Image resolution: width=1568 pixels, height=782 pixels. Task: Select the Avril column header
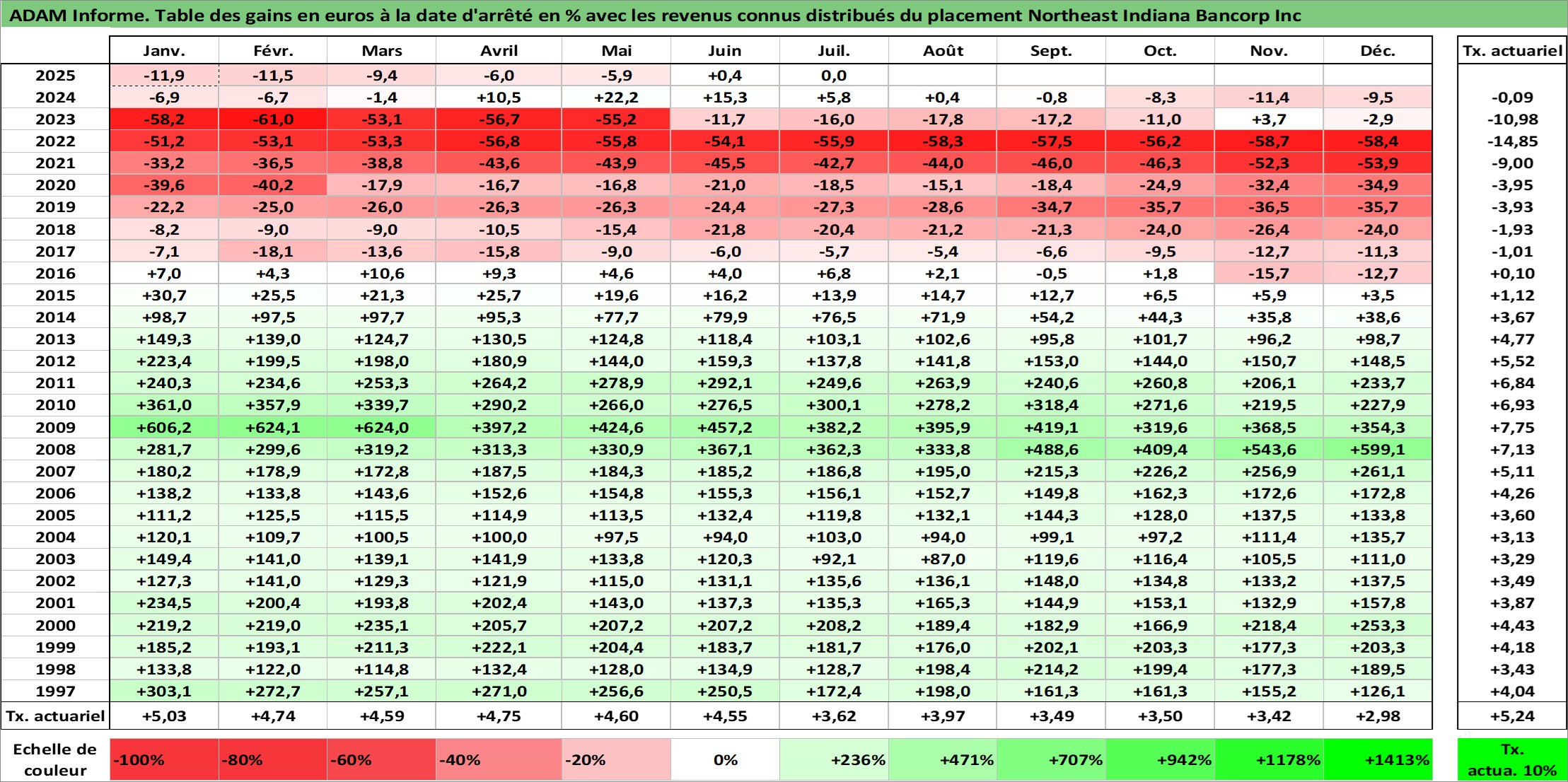click(499, 51)
